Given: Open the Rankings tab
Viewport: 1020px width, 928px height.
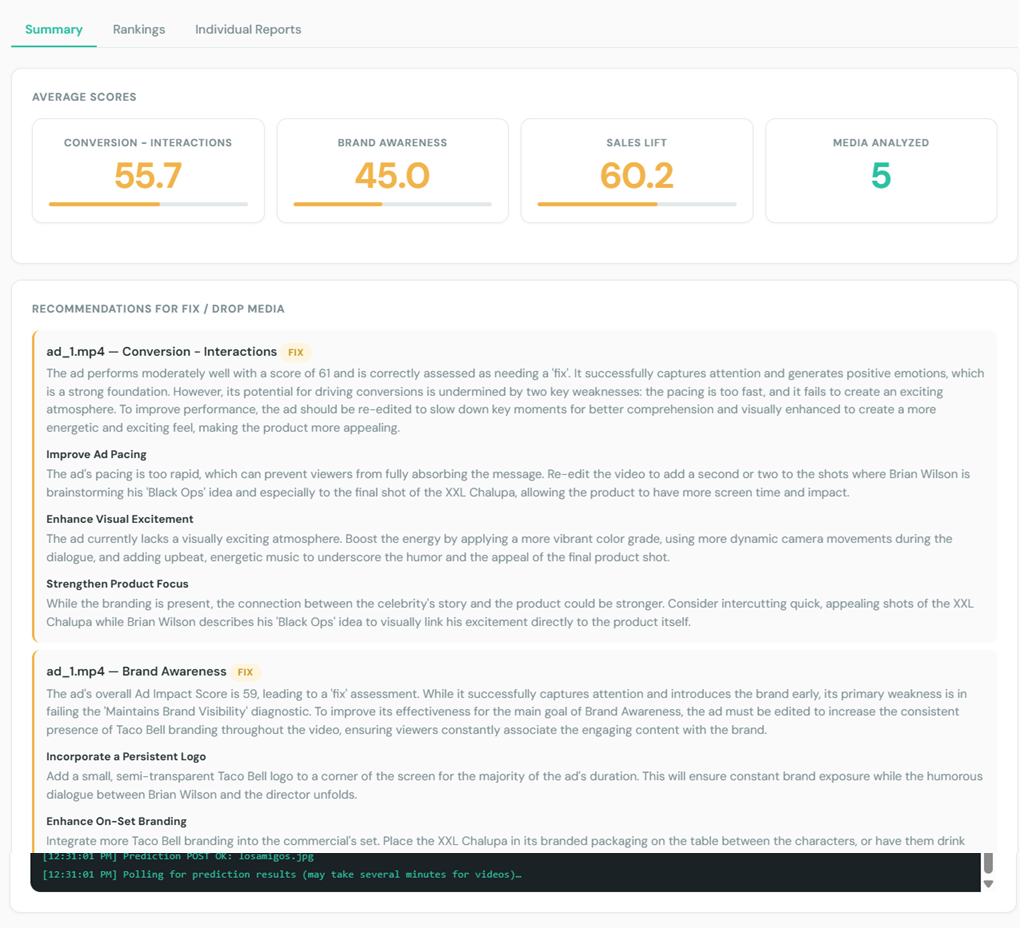Looking at the screenshot, I should 139,29.
